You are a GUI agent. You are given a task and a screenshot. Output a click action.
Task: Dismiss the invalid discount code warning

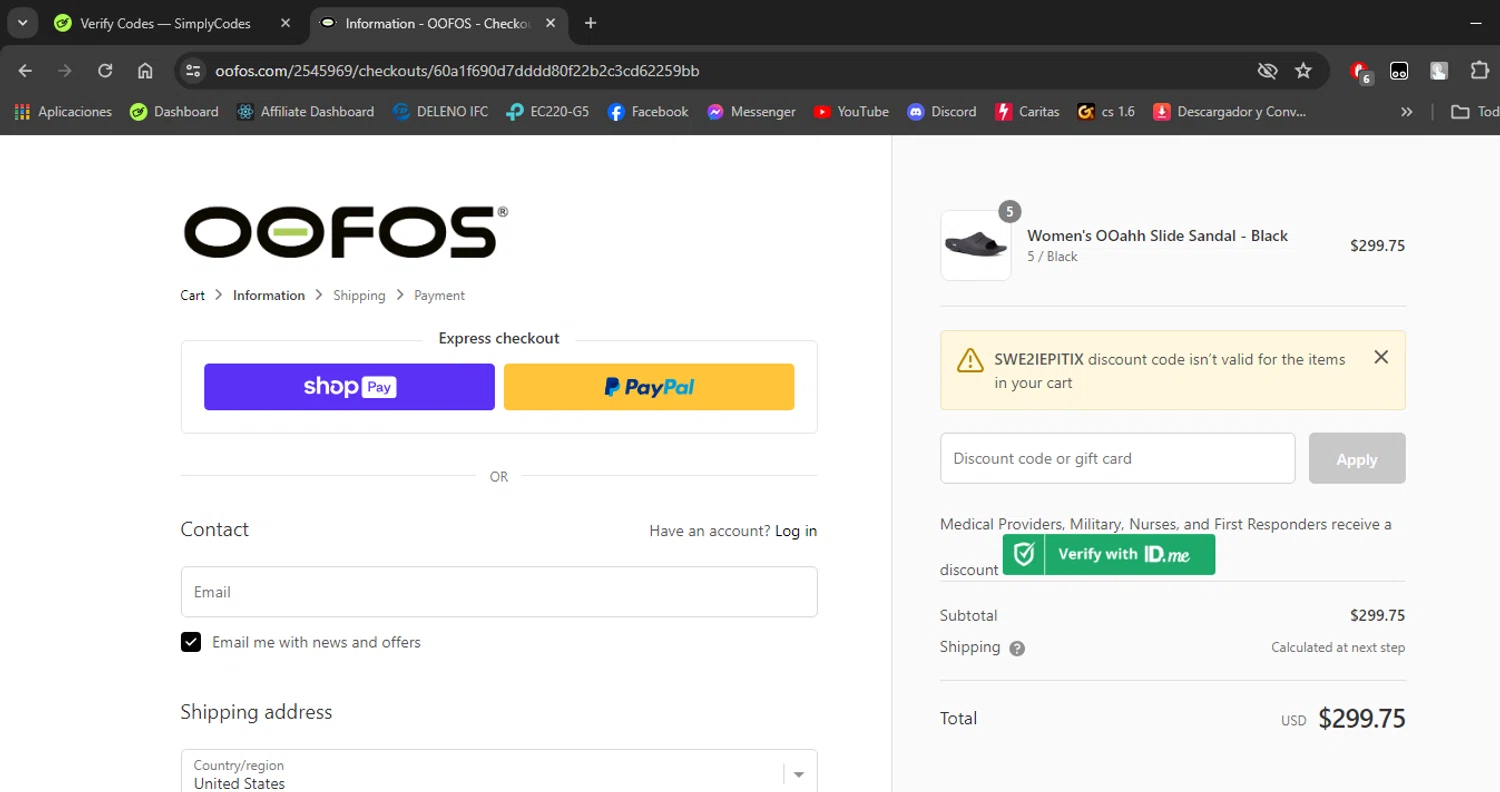coord(1381,357)
